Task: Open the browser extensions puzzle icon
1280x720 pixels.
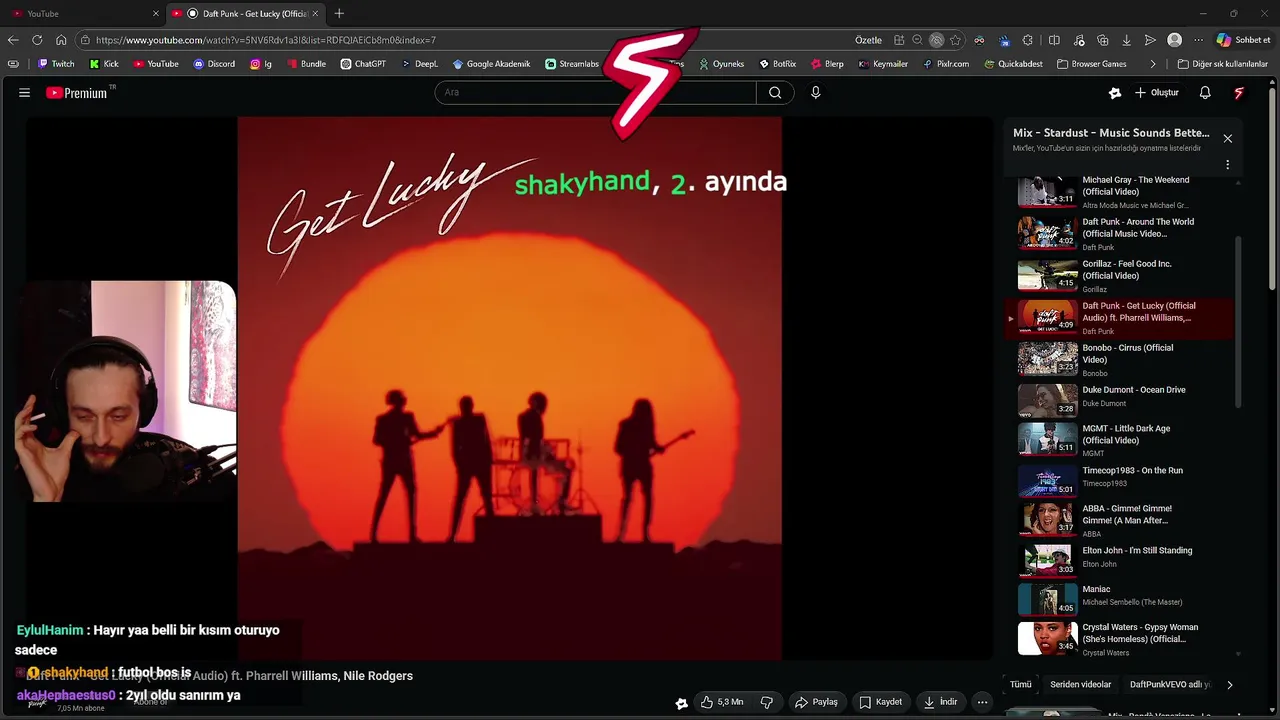Action: [1028, 40]
